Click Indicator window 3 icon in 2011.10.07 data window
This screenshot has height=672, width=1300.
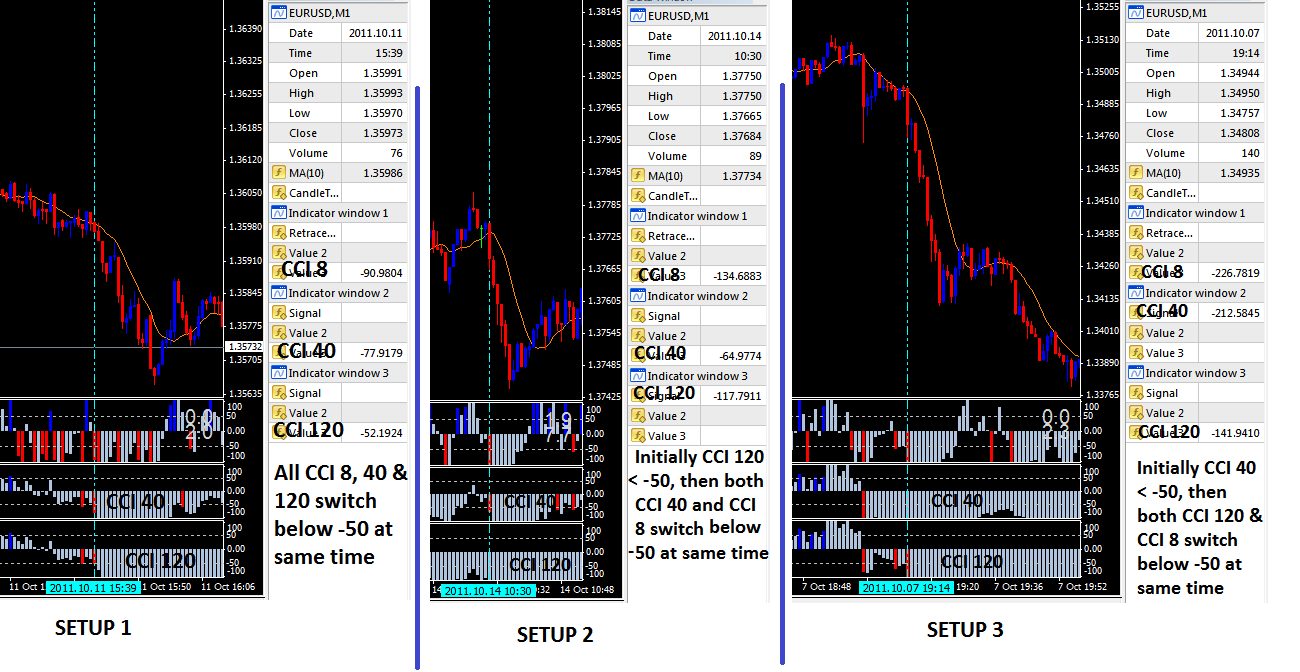point(1135,373)
